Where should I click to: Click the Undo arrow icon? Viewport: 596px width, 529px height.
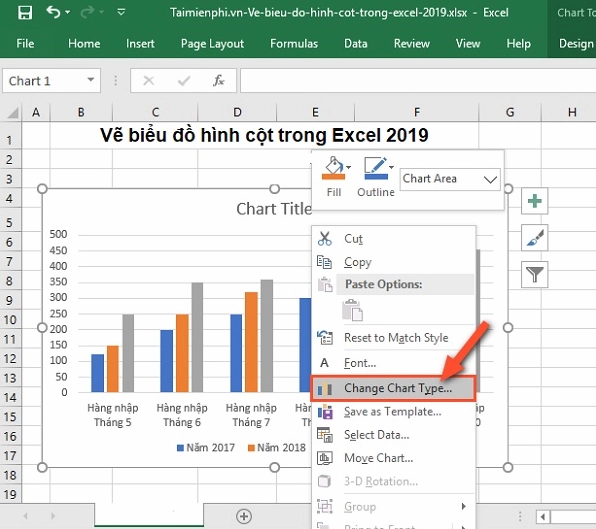(x=53, y=12)
